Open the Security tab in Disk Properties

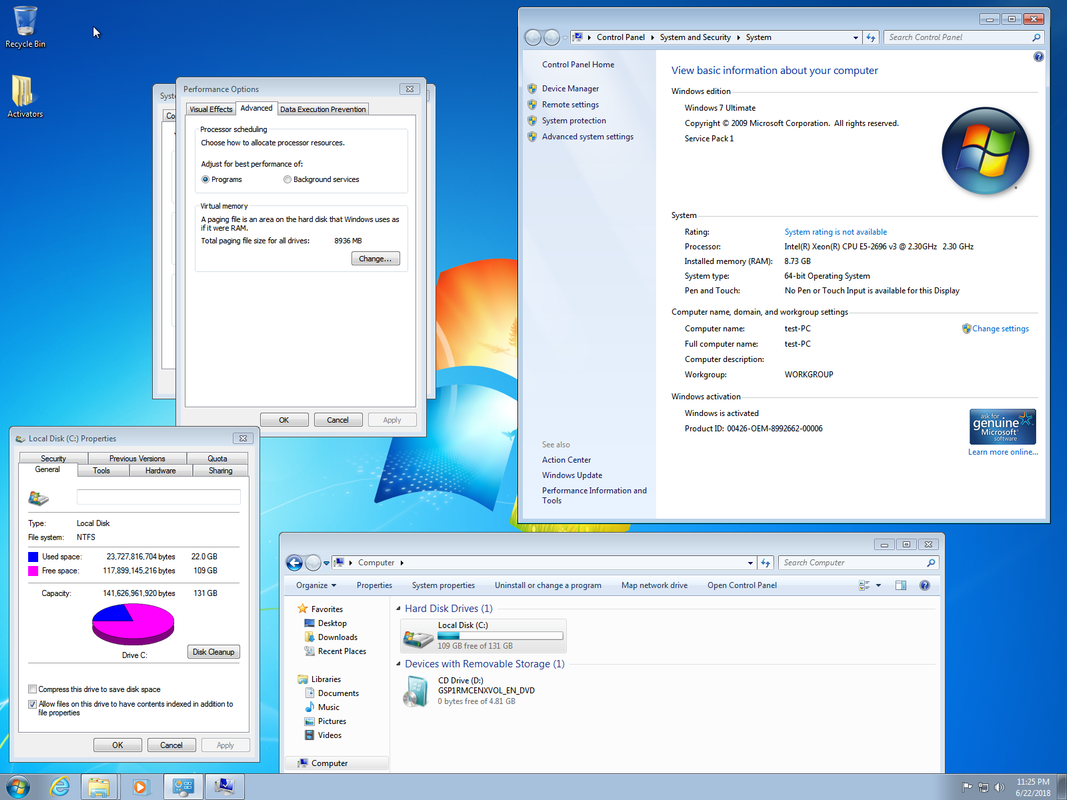[53, 459]
